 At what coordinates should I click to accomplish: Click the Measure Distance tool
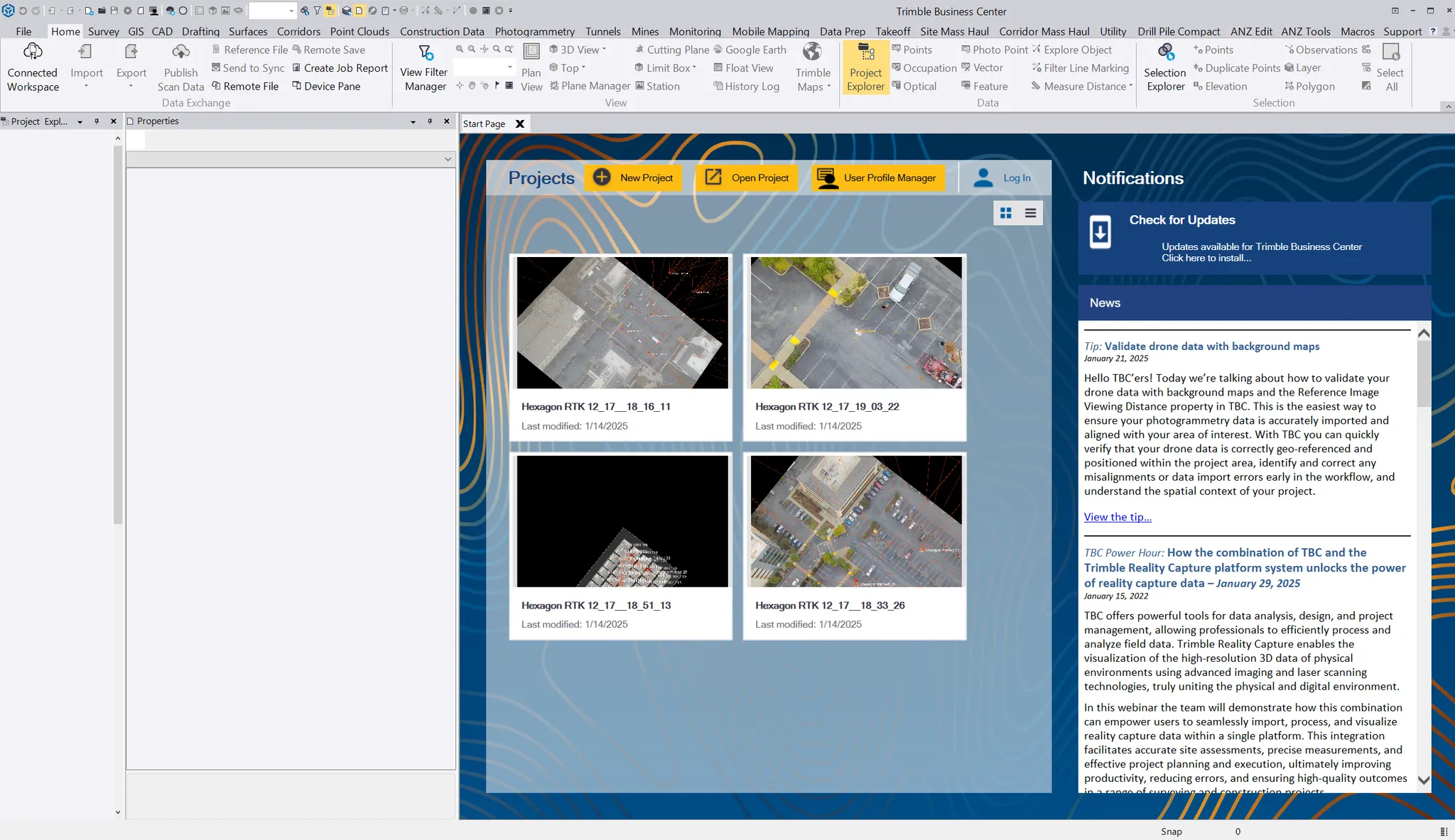click(x=1082, y=86)
